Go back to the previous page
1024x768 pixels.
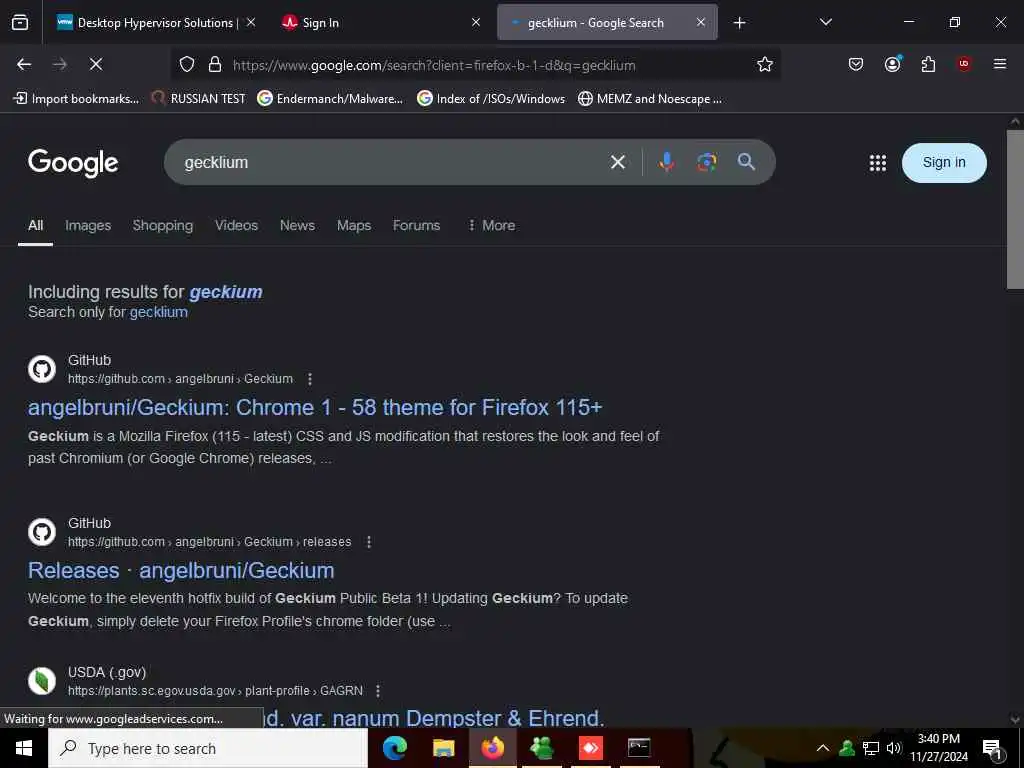[x=24, y=64]
